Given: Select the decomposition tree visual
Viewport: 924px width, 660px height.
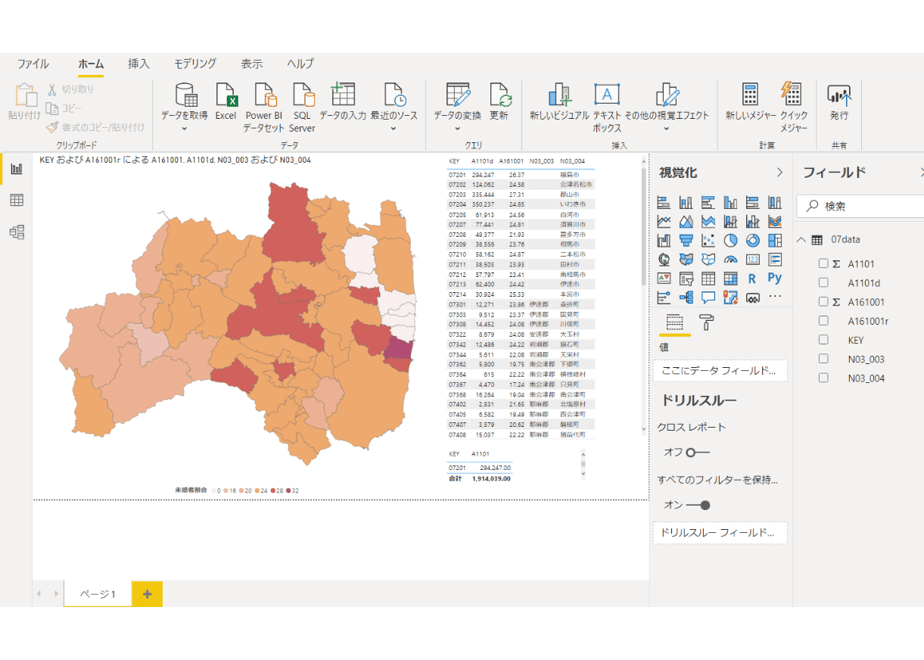Looking at the screenshot, I should [x=686, y=298].
